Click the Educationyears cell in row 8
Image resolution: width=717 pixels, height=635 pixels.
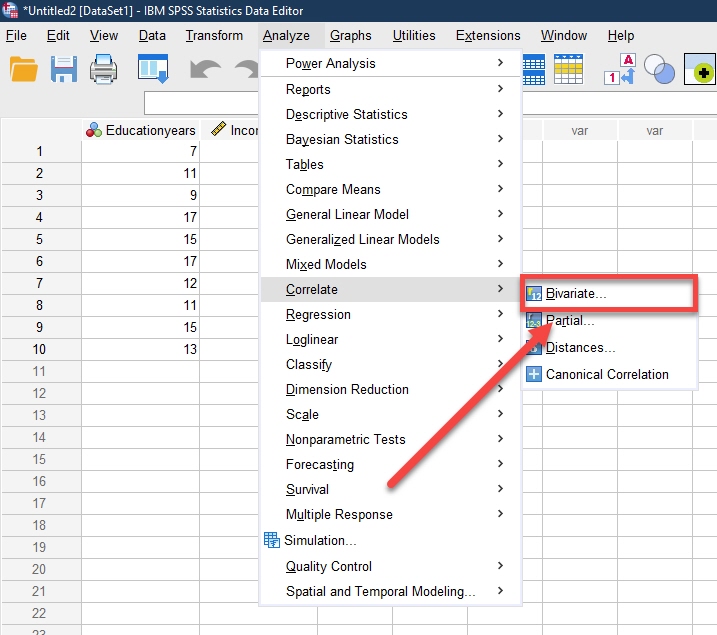(x=140, y=305)
